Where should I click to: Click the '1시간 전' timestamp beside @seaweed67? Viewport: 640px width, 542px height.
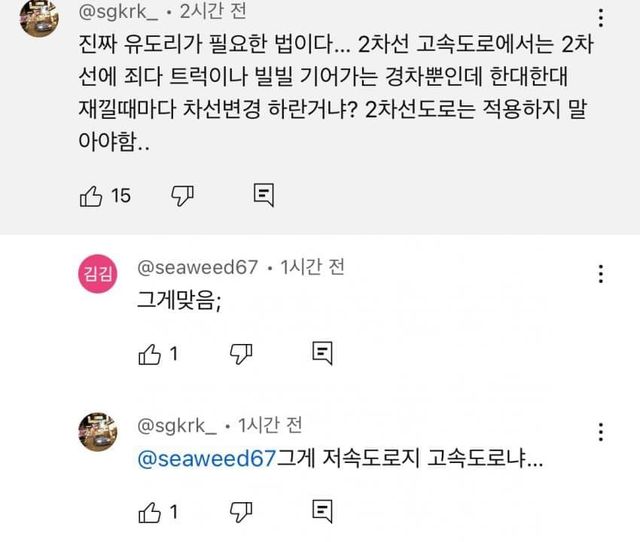(x=311, y=267)
